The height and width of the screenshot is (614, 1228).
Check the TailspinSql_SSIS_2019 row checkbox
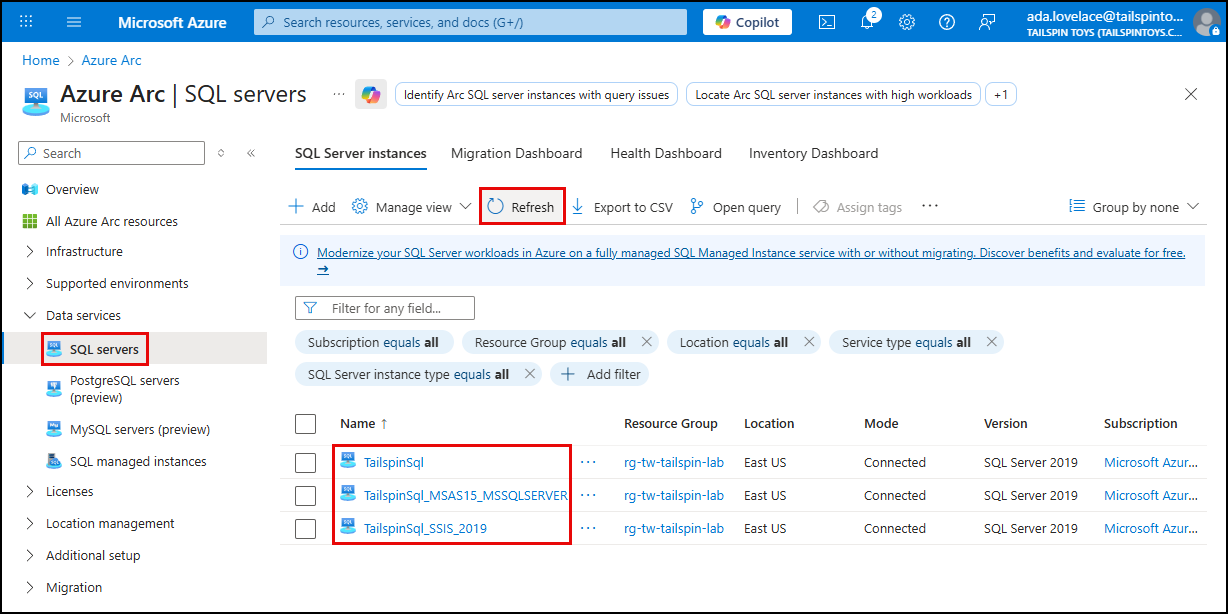click(x=305, y=528)
